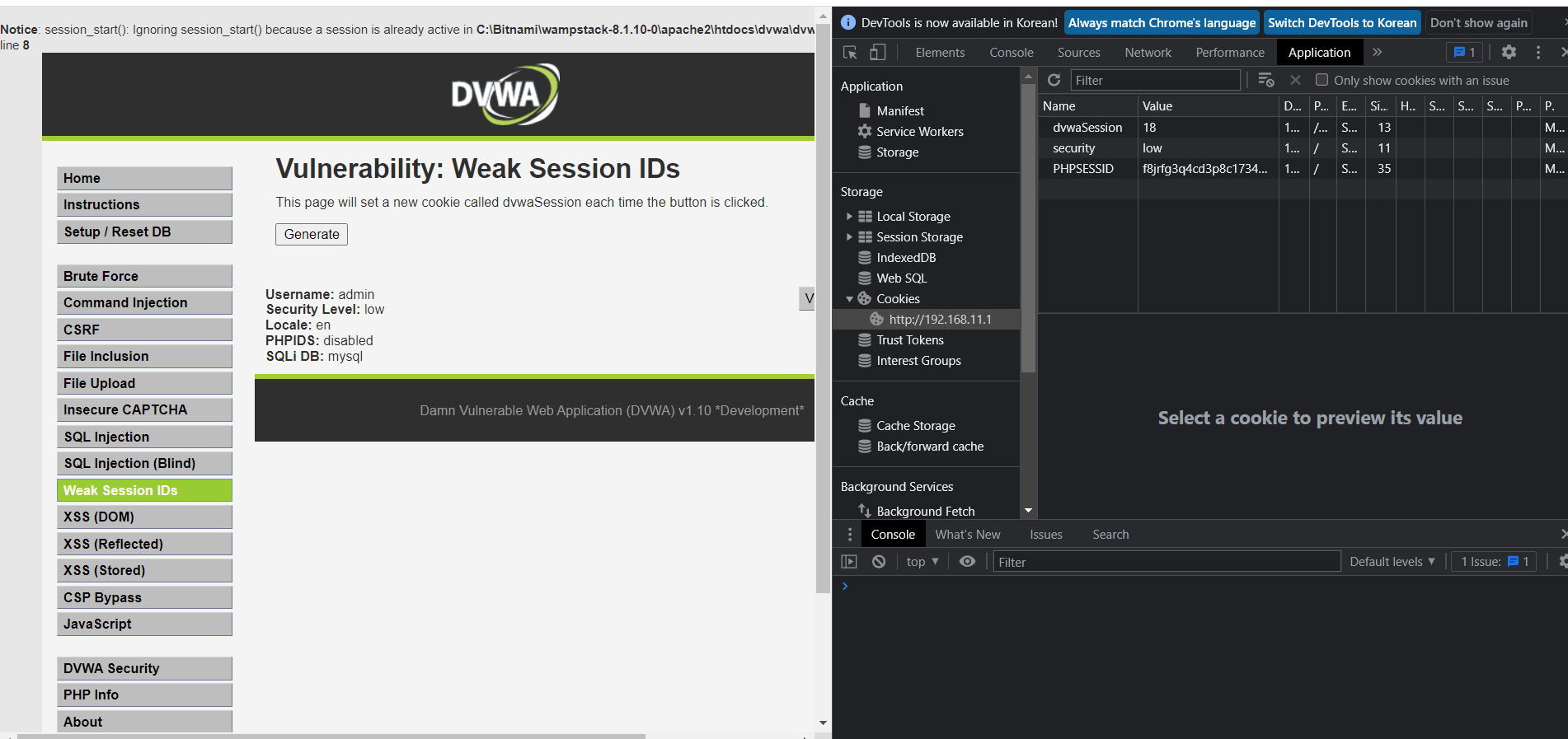Image resolution: width=1568 pixels, height=739 pixels.
Task: Open the SQL Injection page link
Action: tap(144, 437)
